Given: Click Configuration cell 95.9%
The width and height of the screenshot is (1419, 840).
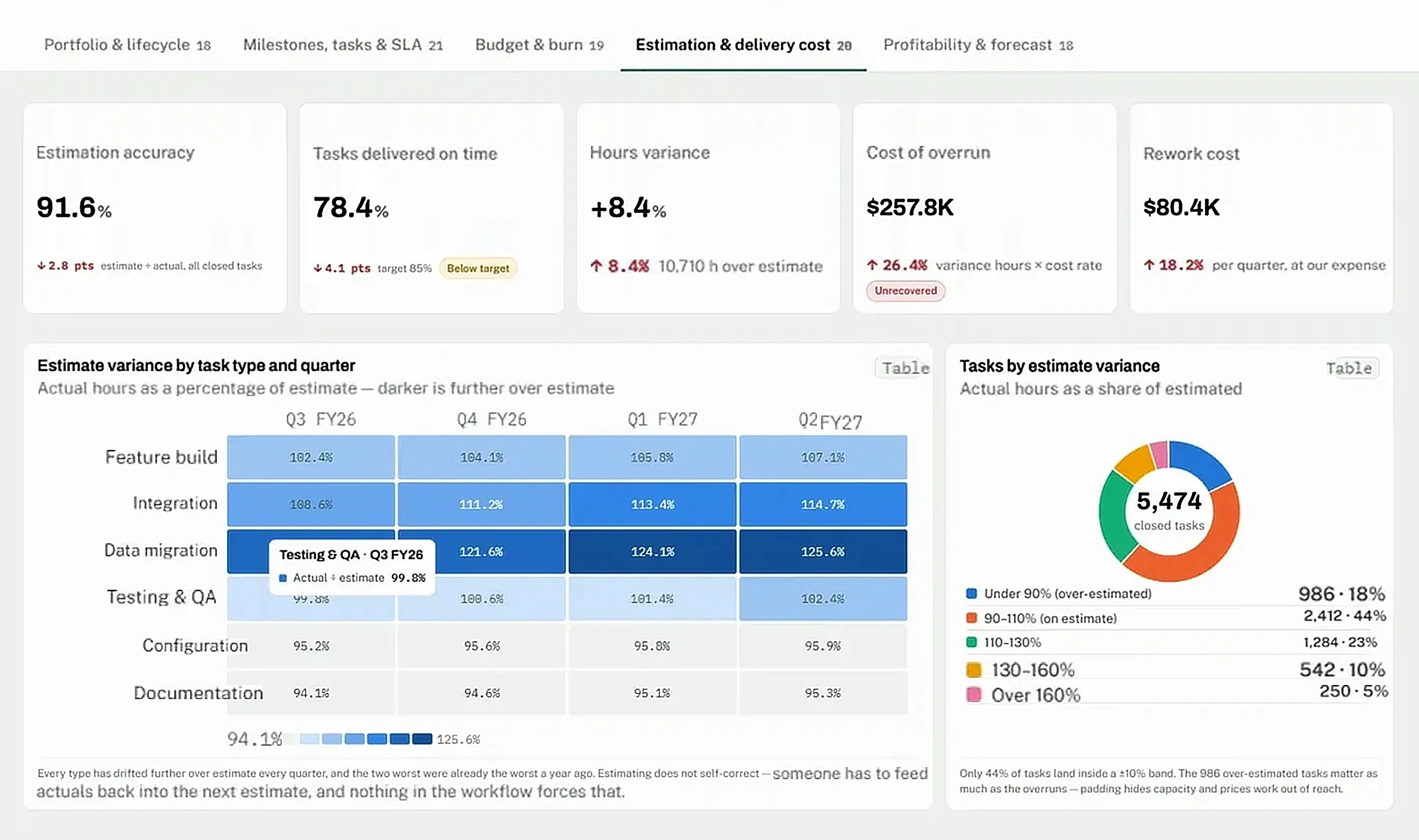Looking at the screenshot, I should point(823,646).
